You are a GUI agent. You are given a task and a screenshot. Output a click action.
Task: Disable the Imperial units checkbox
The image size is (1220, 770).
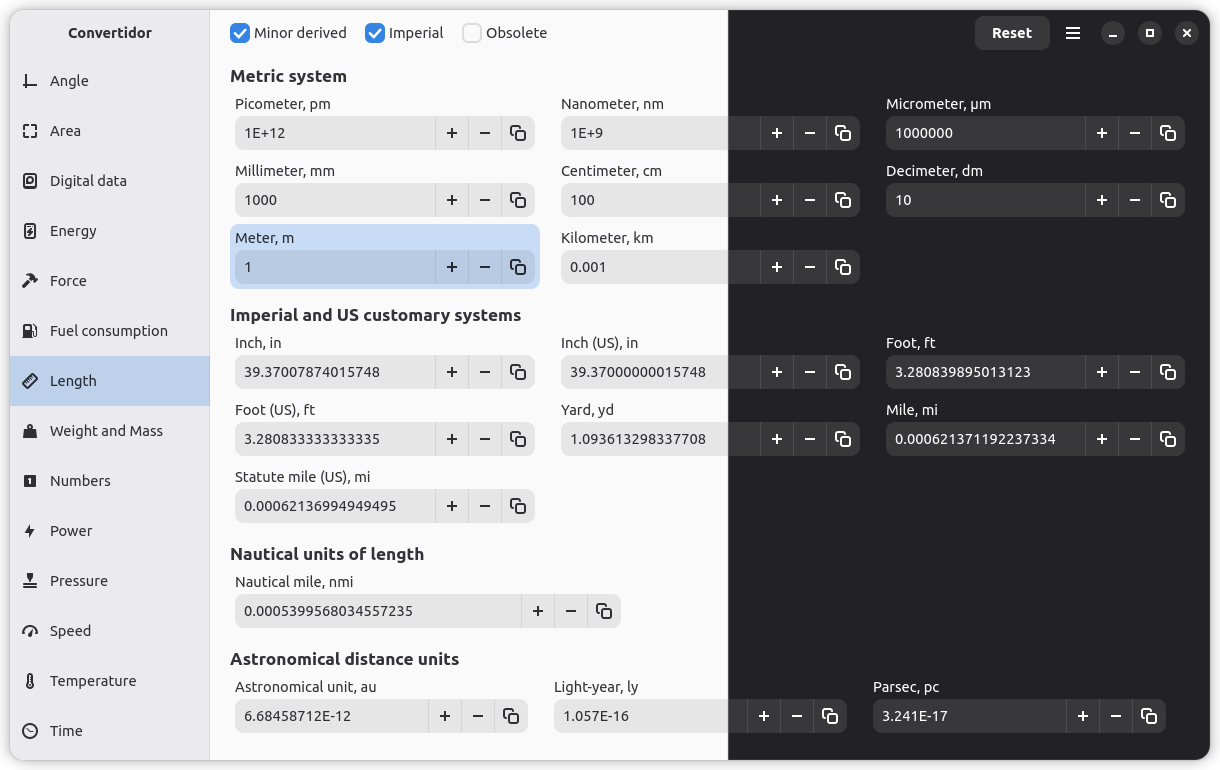click(x=375, y=33)
